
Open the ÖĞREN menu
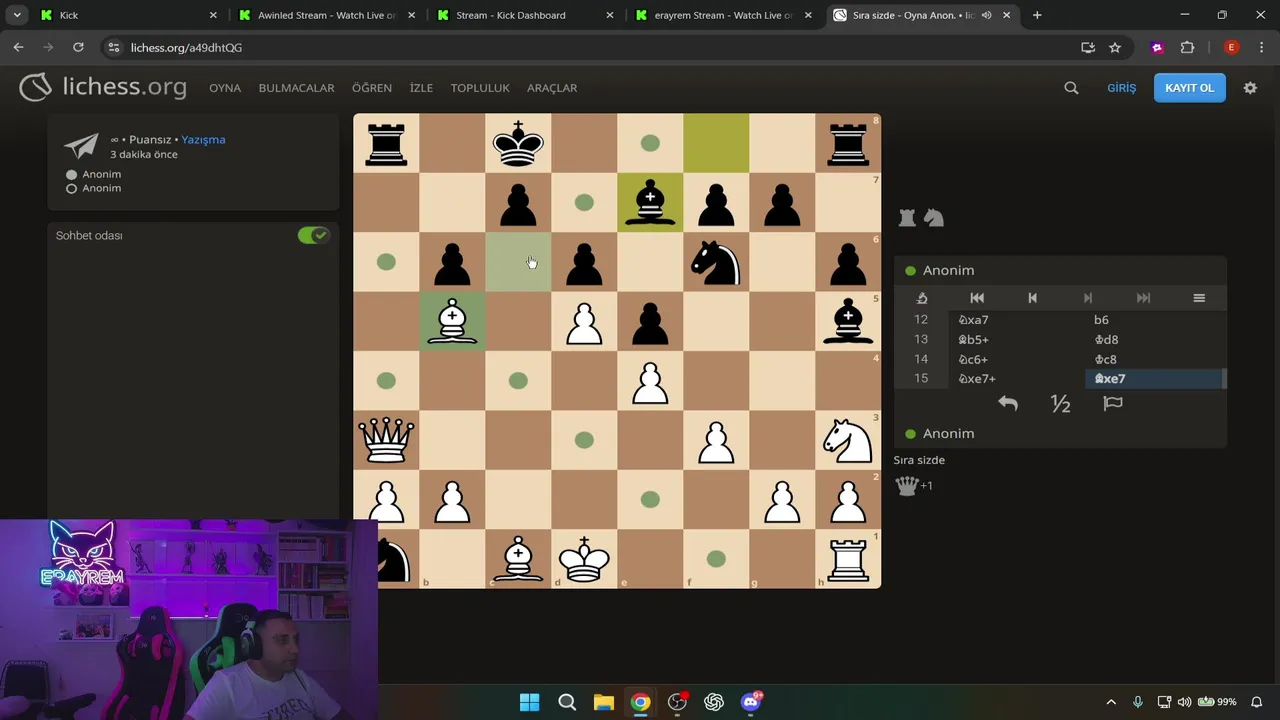372,88
